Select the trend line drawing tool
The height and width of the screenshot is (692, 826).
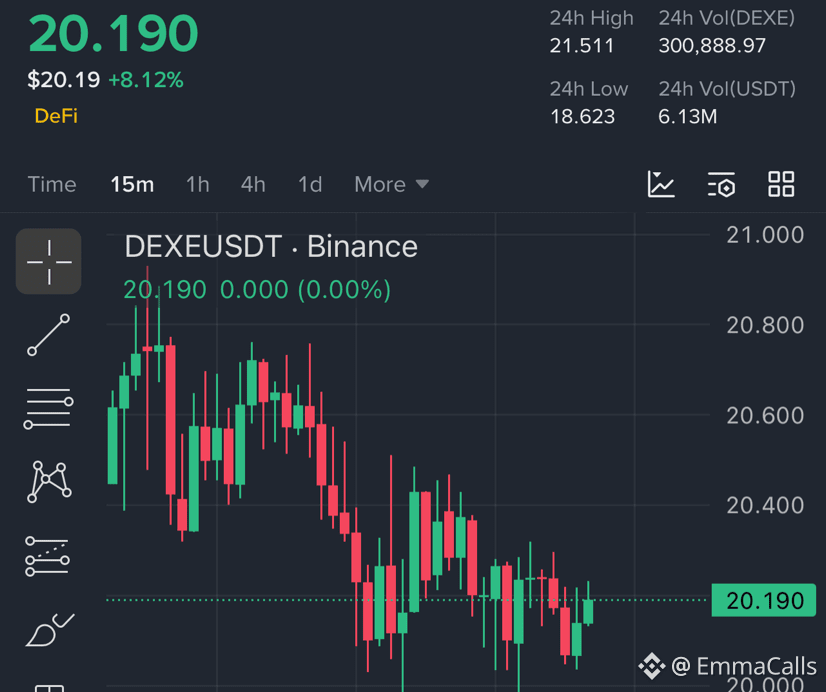48,335
